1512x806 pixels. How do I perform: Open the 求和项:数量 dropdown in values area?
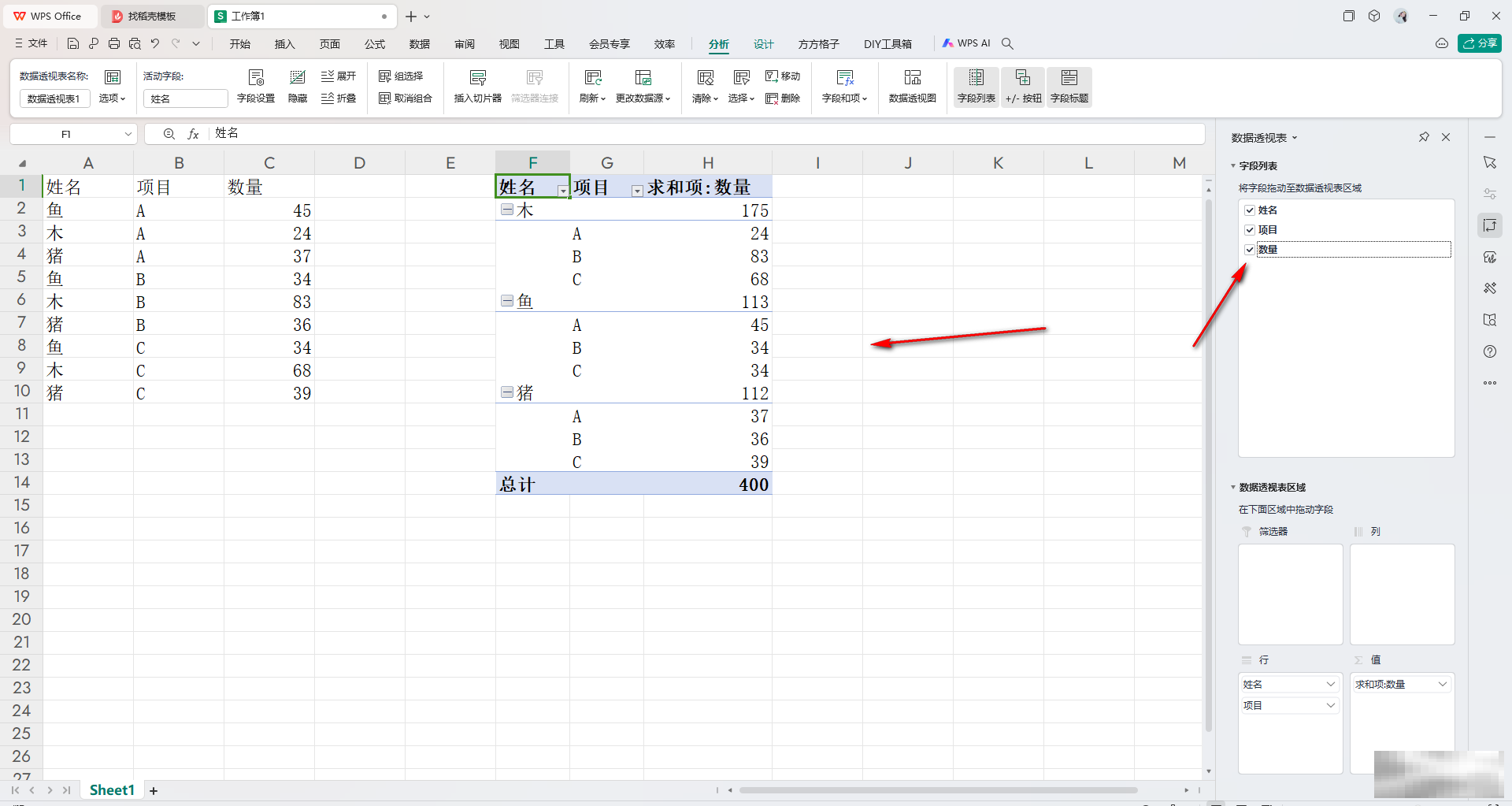tap(1443, 684)
